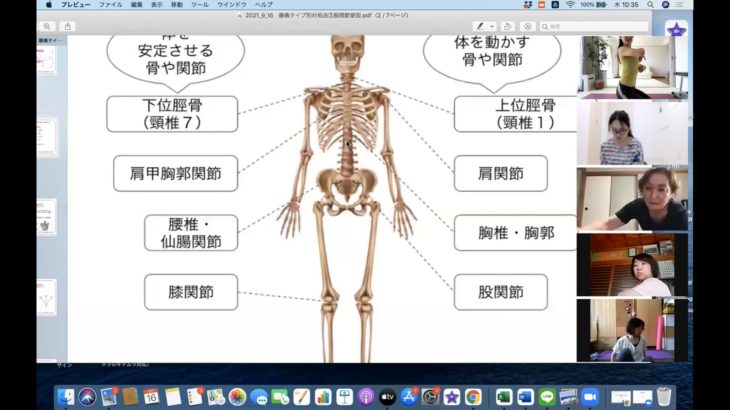Select the fourth page thumbnail in sidebar
The width and height of the screenshot is (730, 410).
click(x=47, y=297)
